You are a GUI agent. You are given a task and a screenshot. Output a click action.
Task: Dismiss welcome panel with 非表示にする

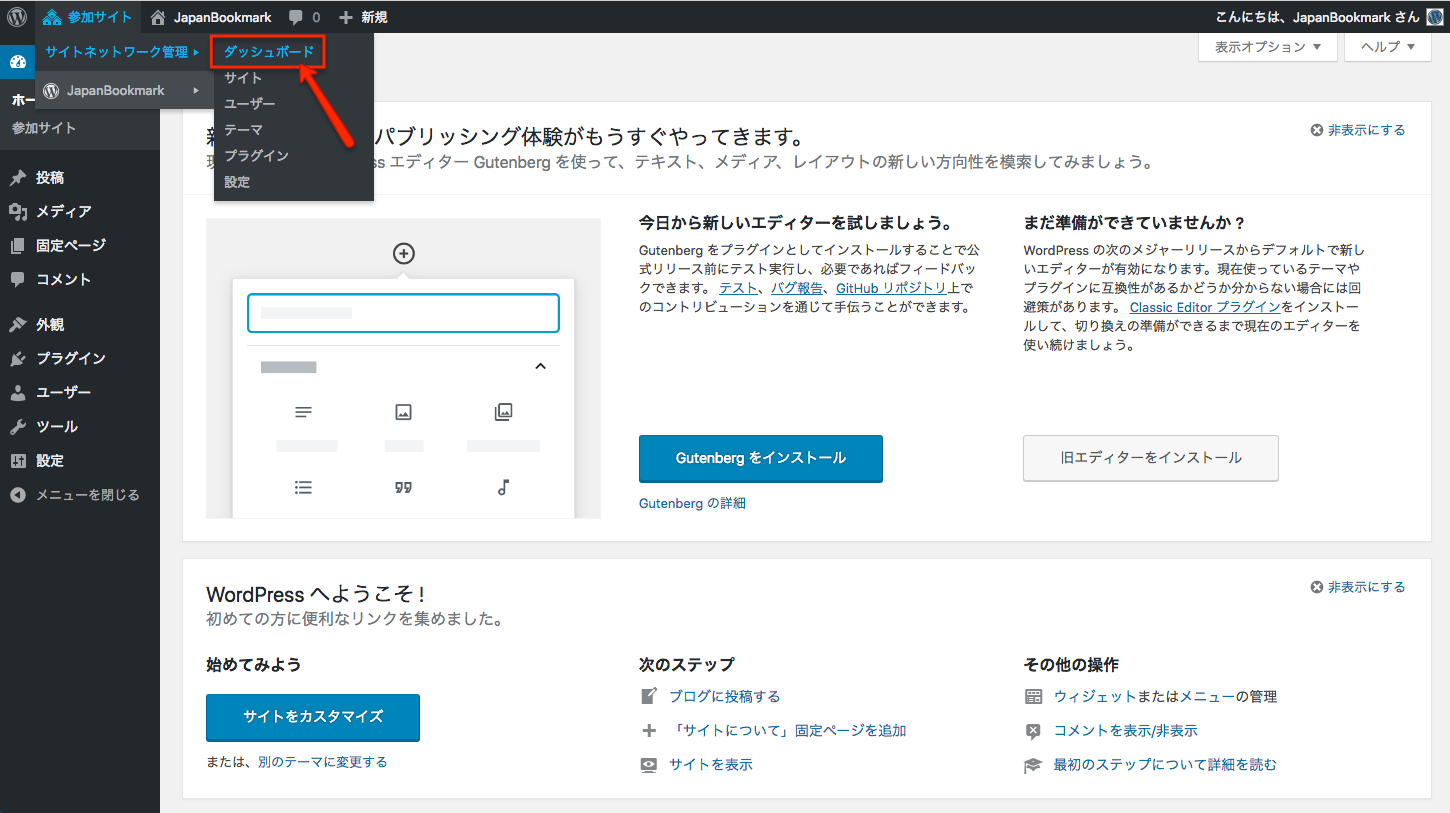[1358, 587]
